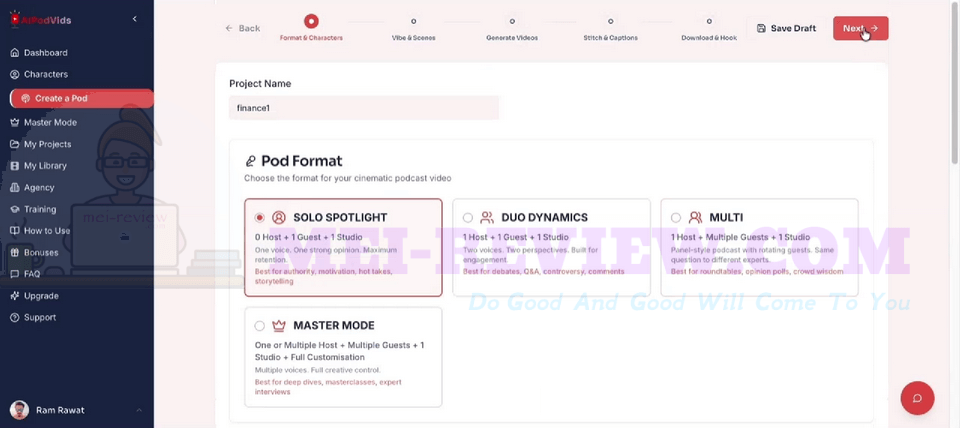Viewport: 960px width, 428px height.
Task: Click the Bonuses gift icon
Action: (15, 252)
